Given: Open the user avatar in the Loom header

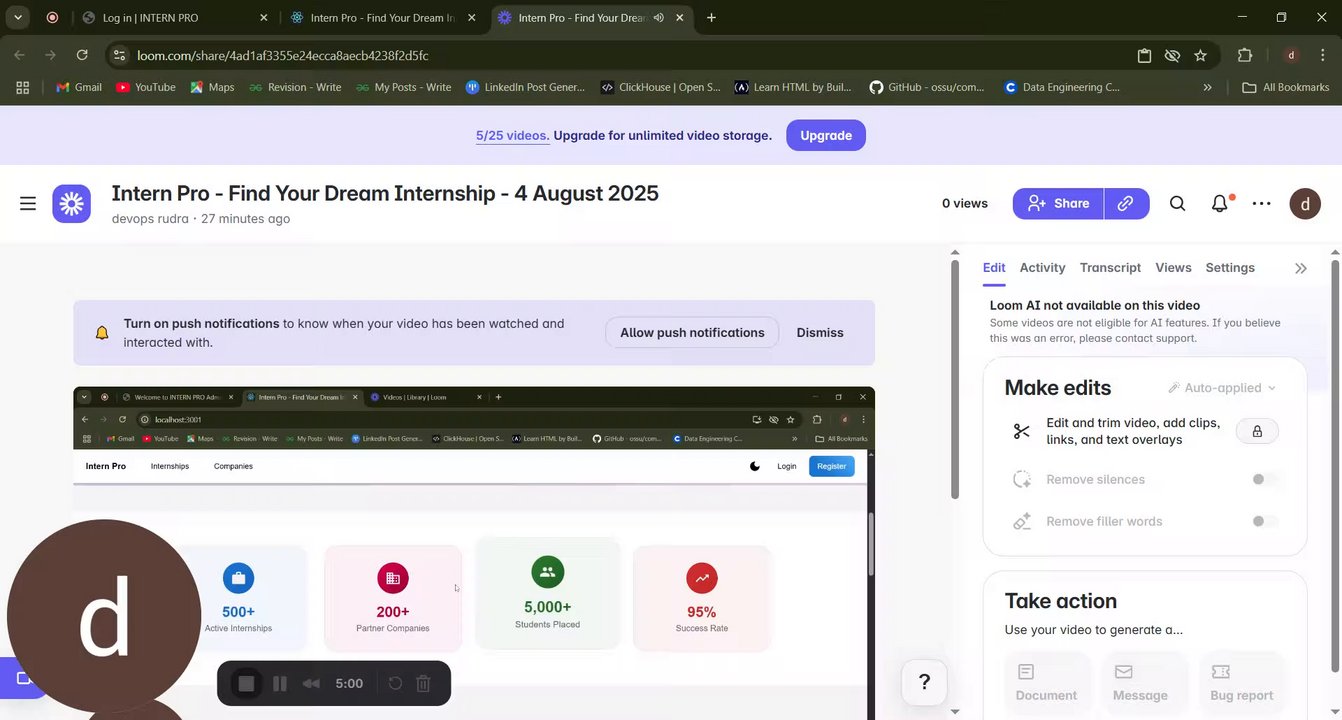Looking at the screenshot, I should tap(1305, 203).
